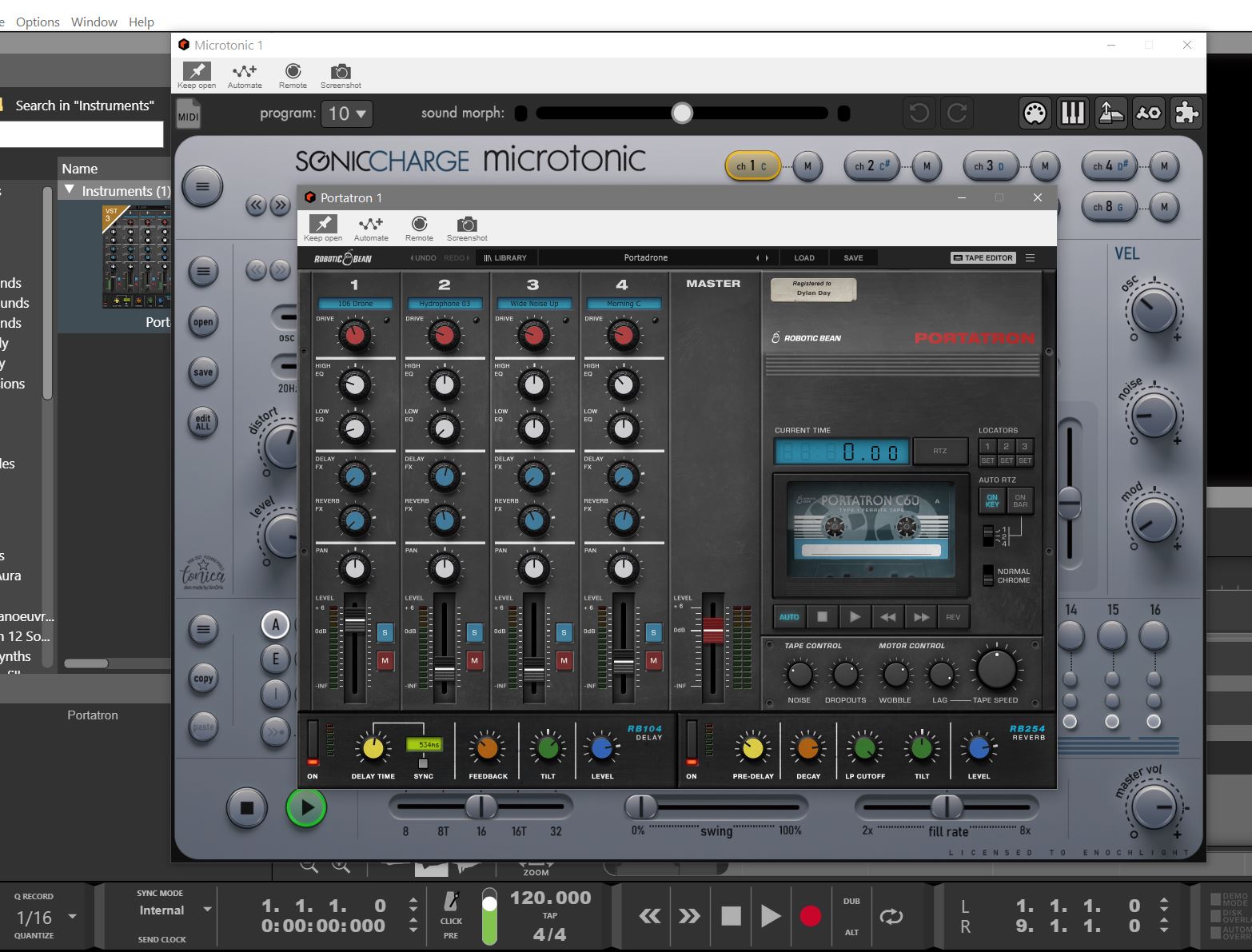The width and height of the screenshot is (1252, 952).
Task: Toggle Portatron REV reverse button
Action: coord(953,616)
